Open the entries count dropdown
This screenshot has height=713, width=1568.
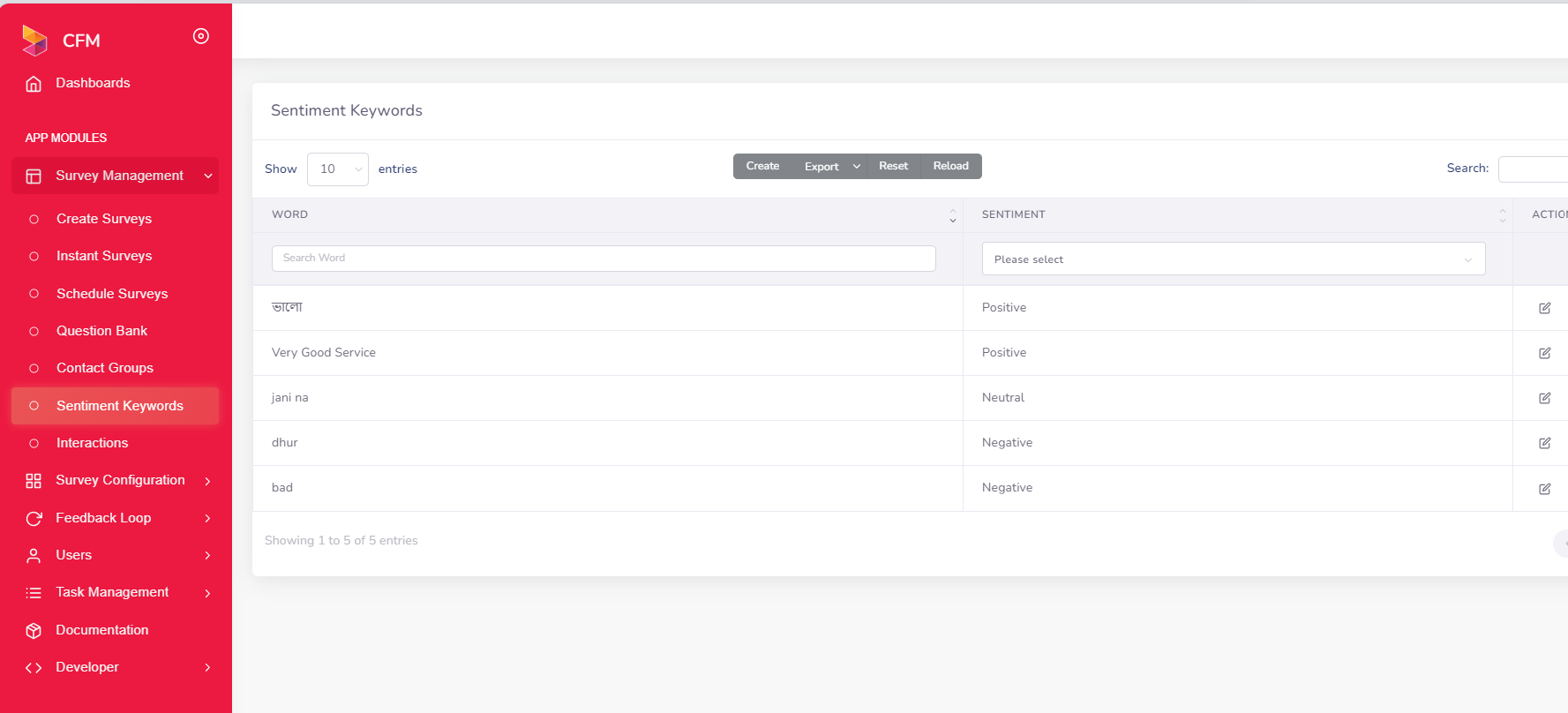[337, 169]
